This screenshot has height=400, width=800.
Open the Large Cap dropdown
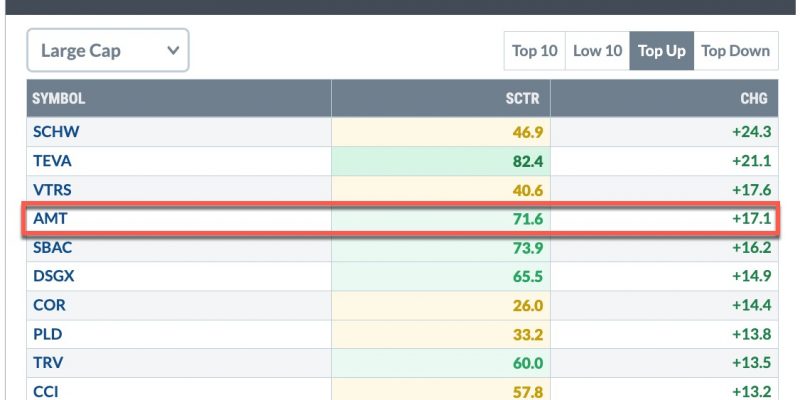pos(108,50)
